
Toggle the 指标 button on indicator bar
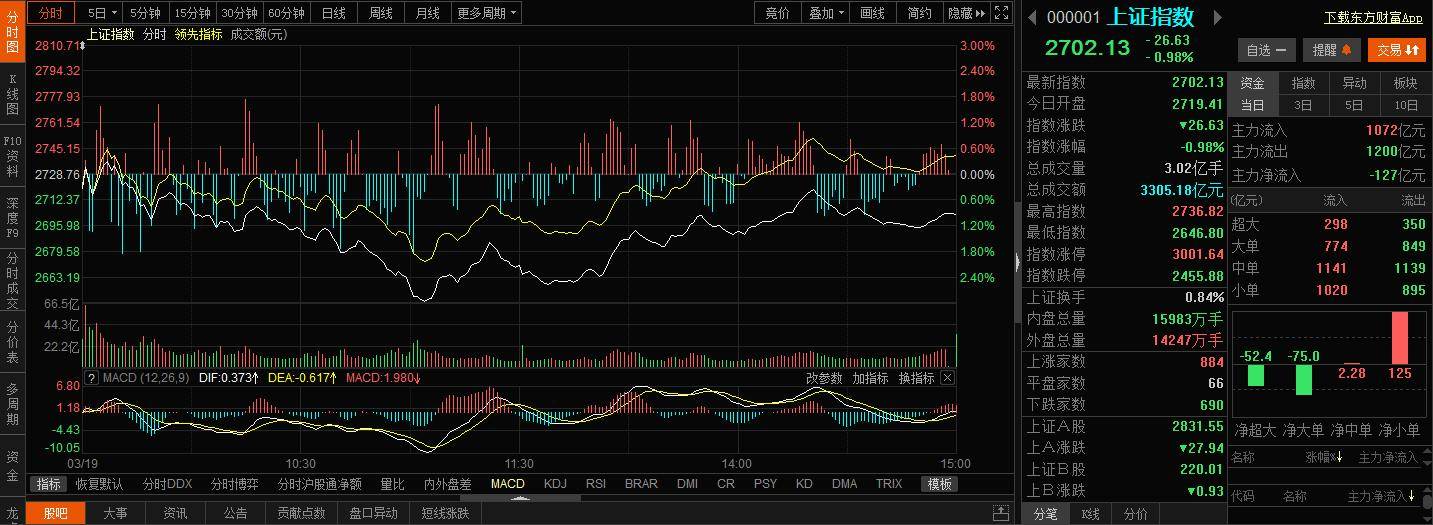pyautogui.click(x=49, y=484)
